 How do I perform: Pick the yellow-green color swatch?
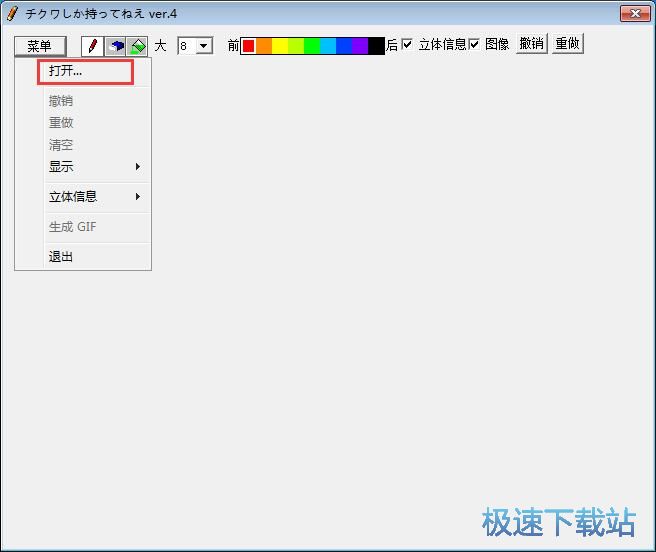click(296, 46)
